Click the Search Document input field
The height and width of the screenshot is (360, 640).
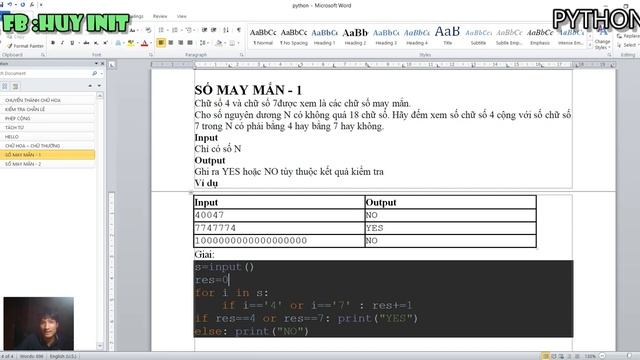(45, 73)
